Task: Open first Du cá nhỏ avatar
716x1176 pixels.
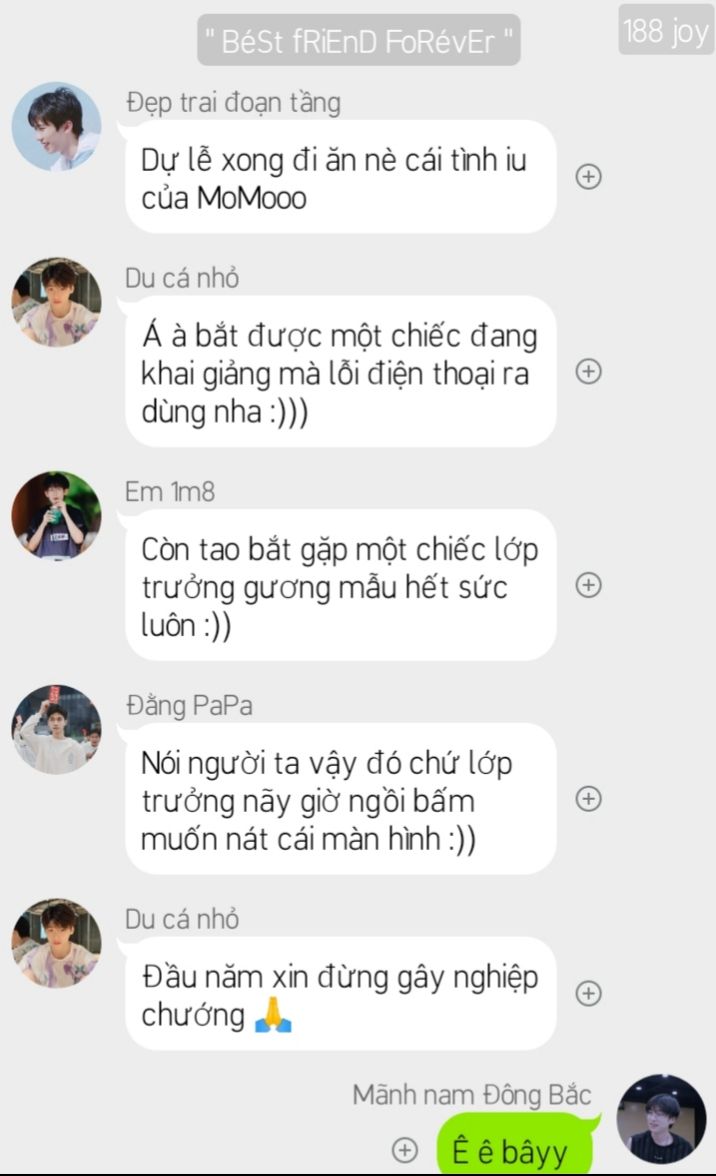Action: point(56,302)
